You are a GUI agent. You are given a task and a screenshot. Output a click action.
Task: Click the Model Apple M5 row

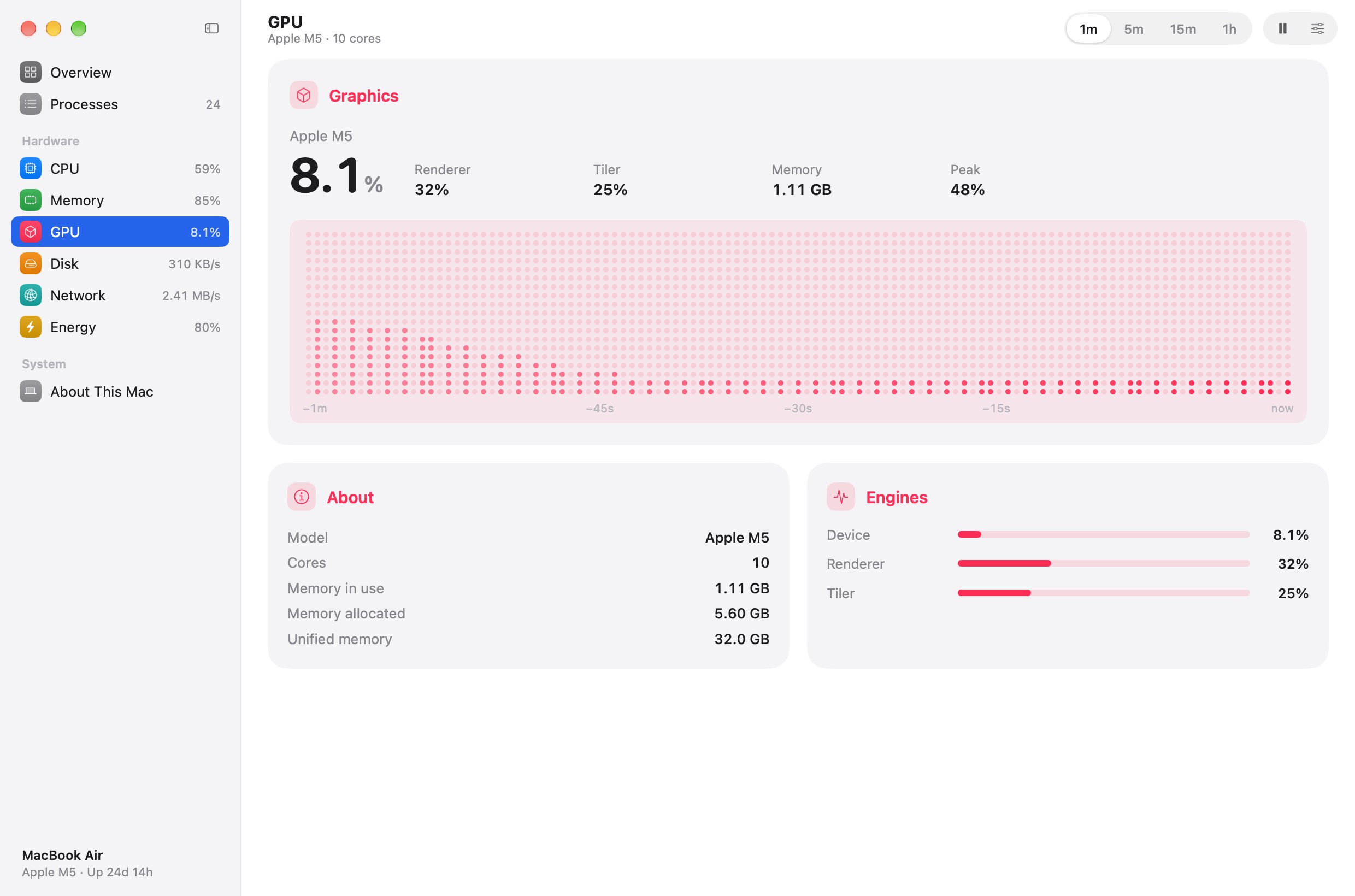tap(528, 537)
